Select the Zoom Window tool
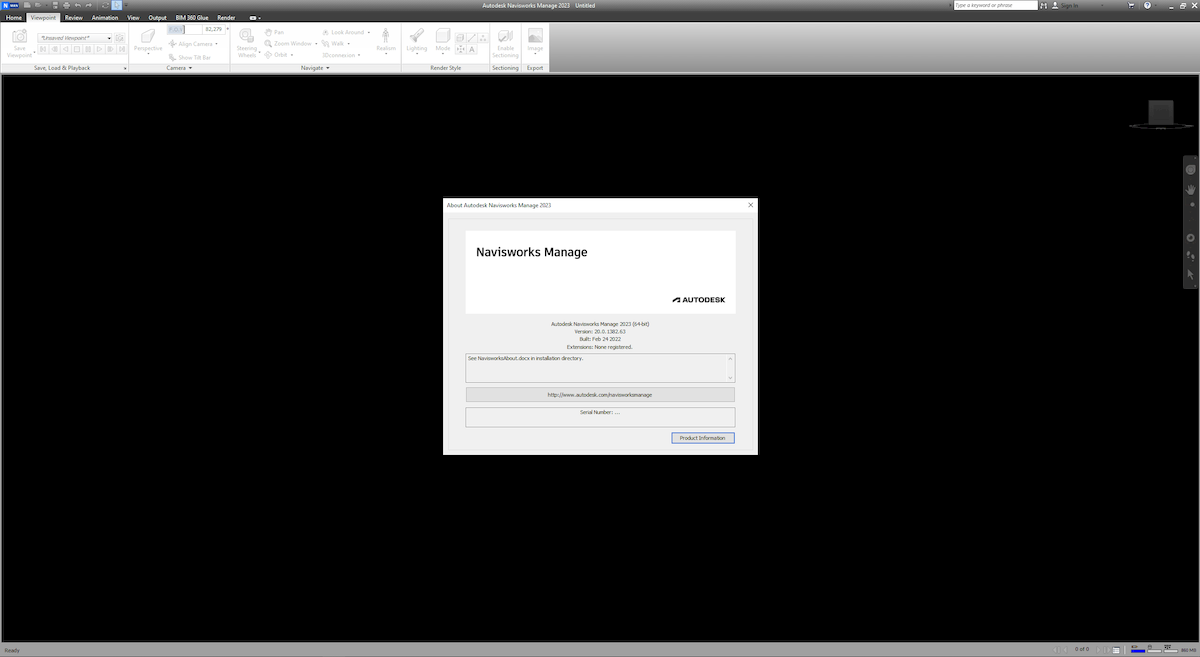 [x=290, y=43]
